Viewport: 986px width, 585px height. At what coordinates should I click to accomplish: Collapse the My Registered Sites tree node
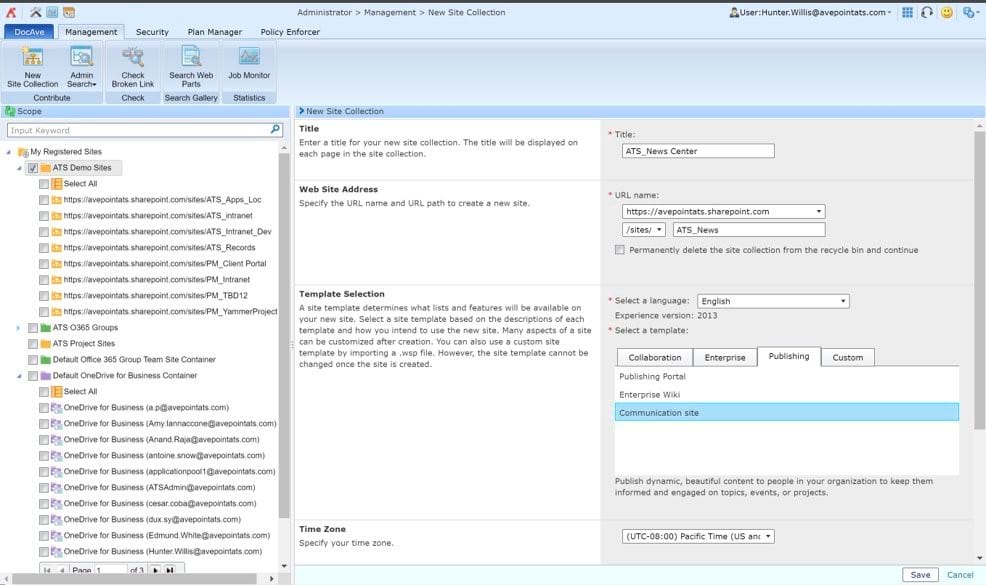click(8, 152)
